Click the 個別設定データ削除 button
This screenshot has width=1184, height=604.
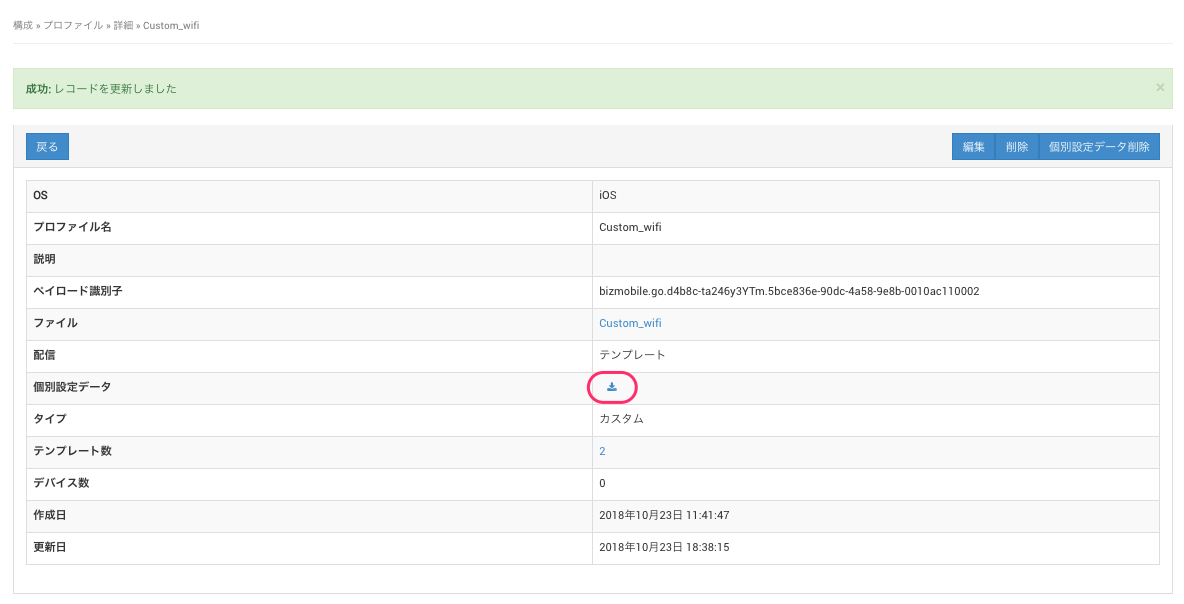pyautogui.click(x=1099, y=147)
